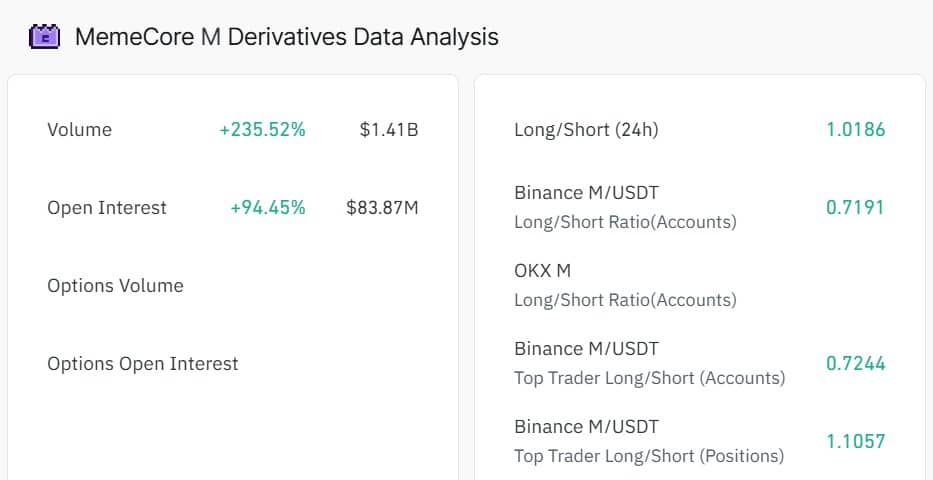The width and height of the screenshot is (933, 480).
Task: Click the MemeCore M Derivatives Data Analysis title
Action: (286, 37)
